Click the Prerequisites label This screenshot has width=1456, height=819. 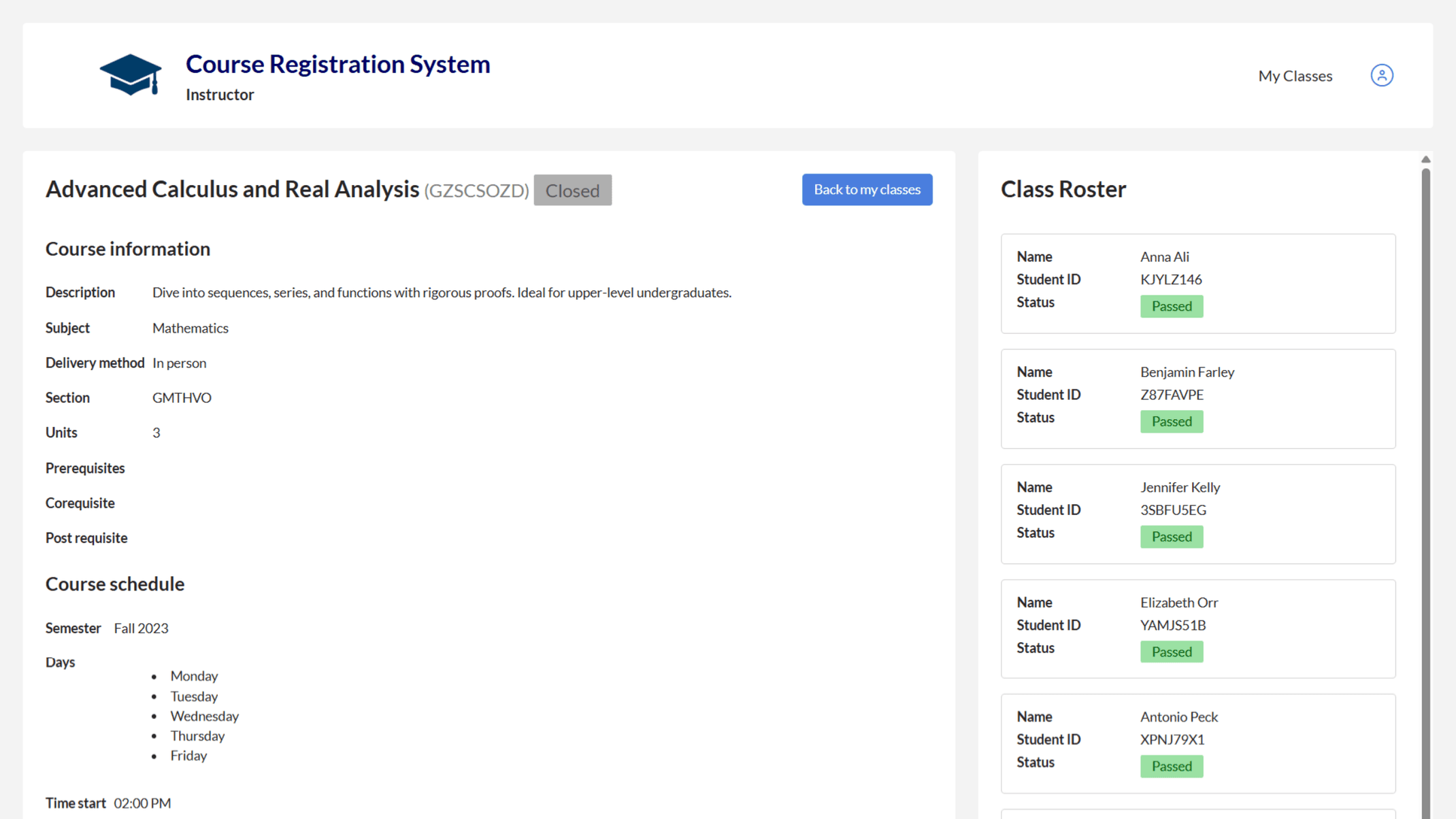pos(85,467)
